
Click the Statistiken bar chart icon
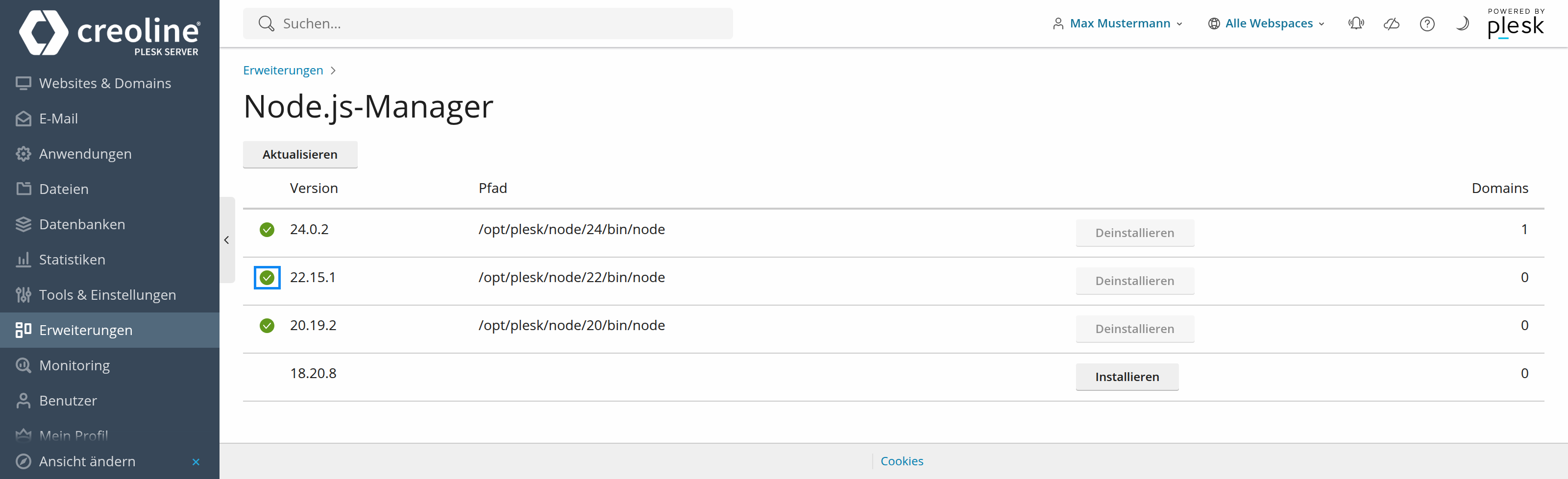(x=23, y=259)
